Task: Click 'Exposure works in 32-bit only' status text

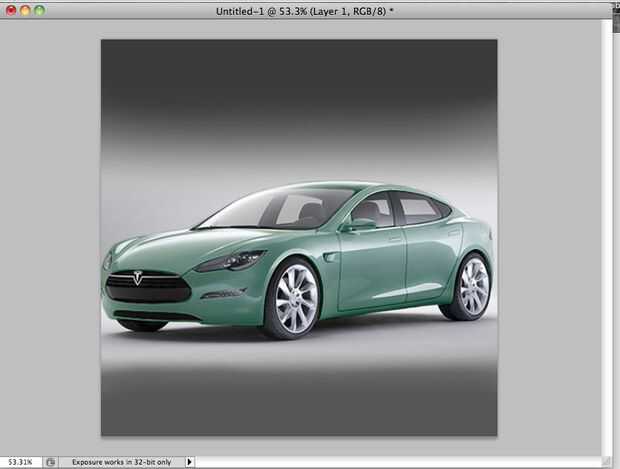Action: [121, 462]
